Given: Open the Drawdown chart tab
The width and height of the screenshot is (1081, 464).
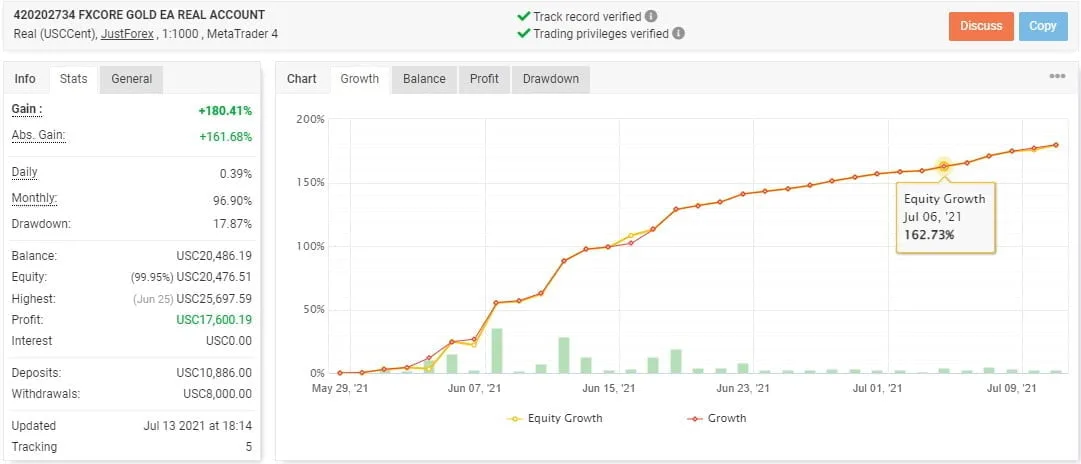Looking at the screenshot, I should tap(551, 79).
